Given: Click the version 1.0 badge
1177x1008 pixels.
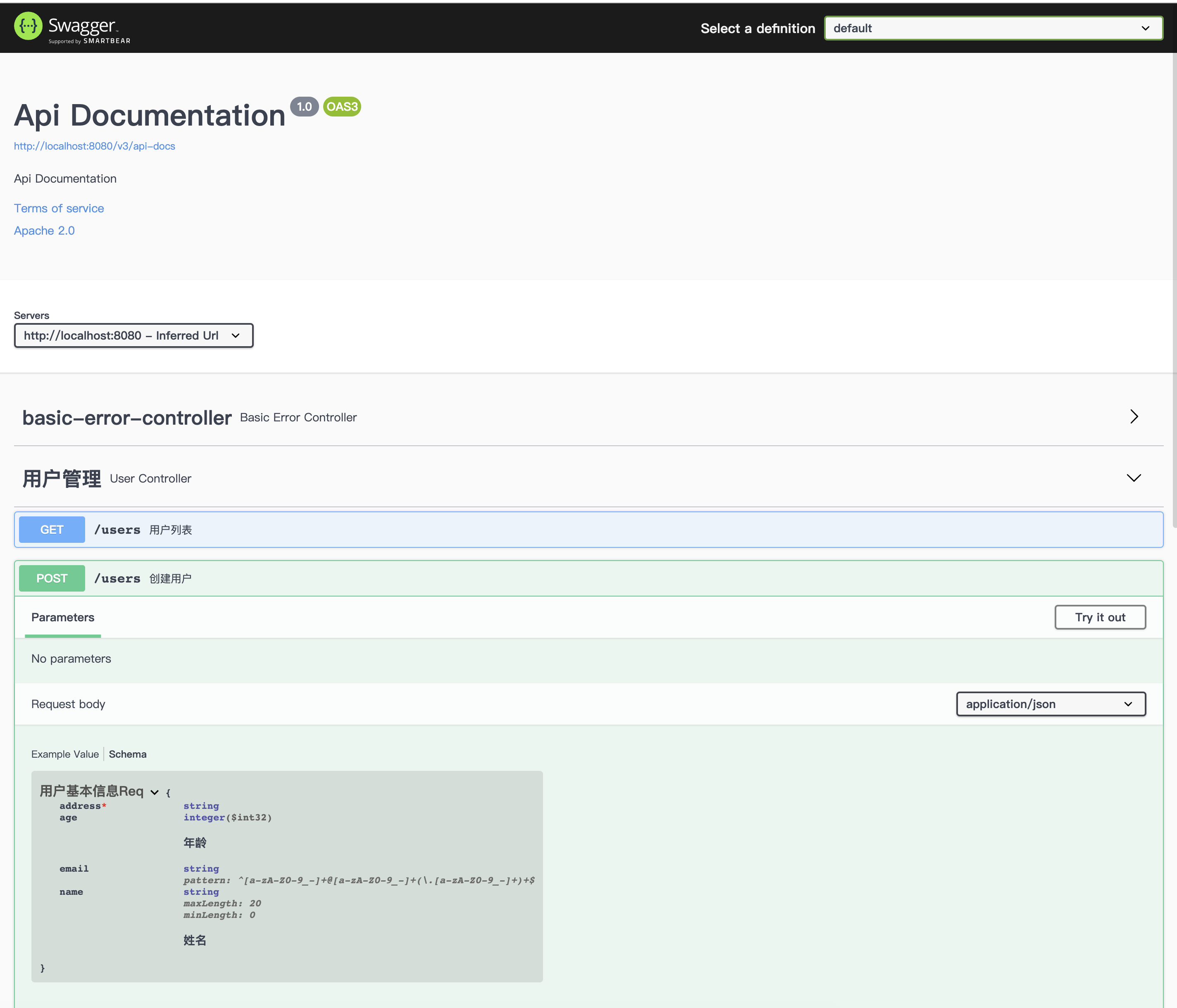Looking at the screenshot, I should click(x=305, y=106).
